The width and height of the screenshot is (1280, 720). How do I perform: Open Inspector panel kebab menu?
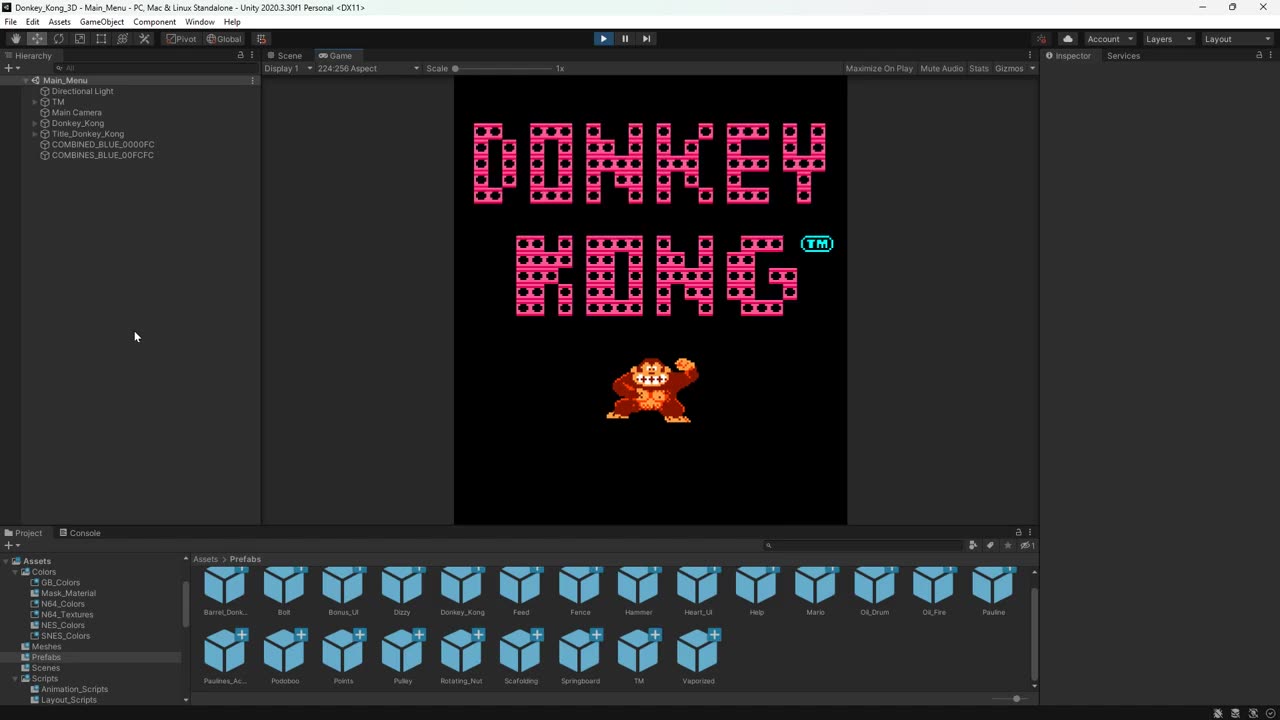[1270, 56]
